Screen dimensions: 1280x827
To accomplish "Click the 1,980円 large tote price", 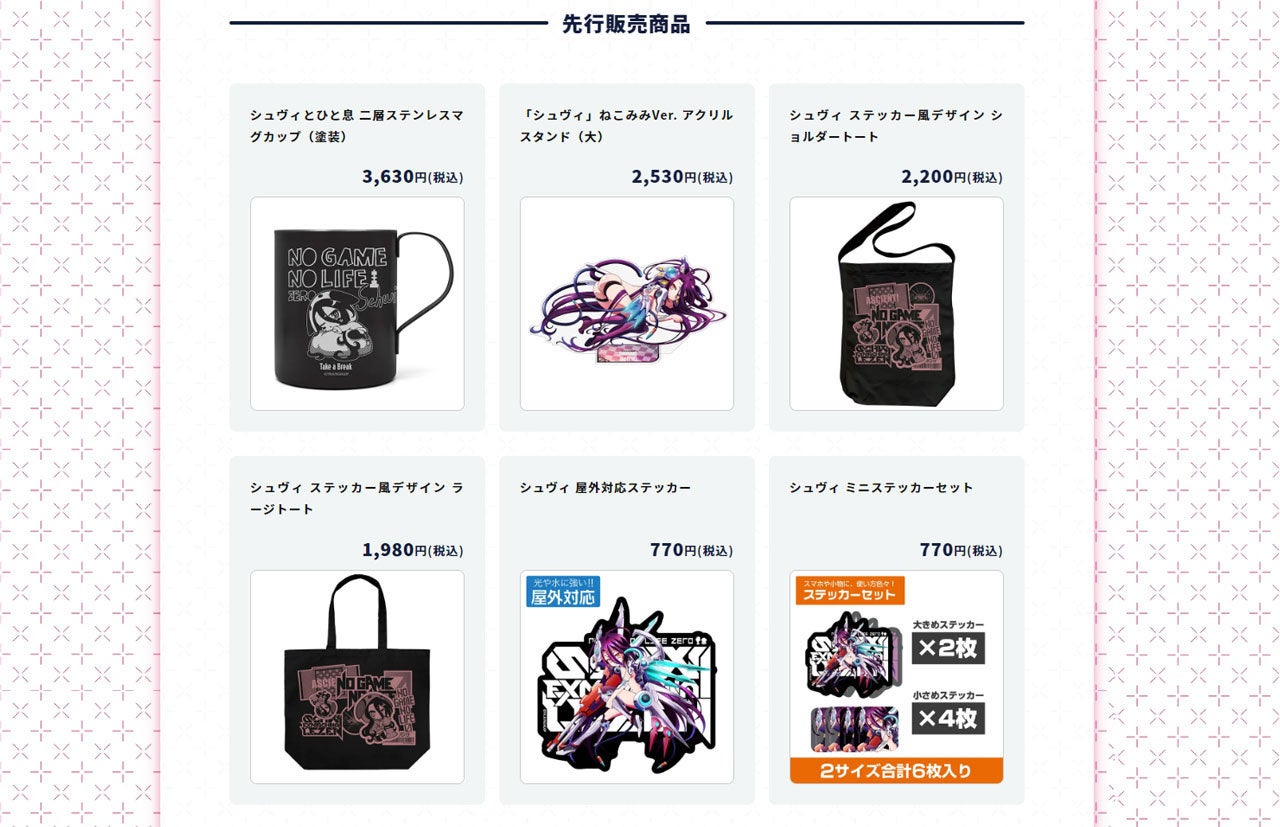I will pos(413,550).
